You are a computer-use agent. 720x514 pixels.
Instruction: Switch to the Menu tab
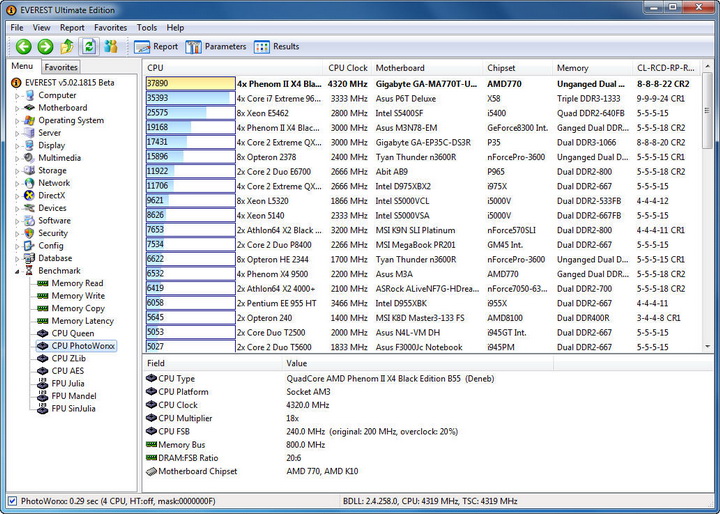[x=22, y=66]
